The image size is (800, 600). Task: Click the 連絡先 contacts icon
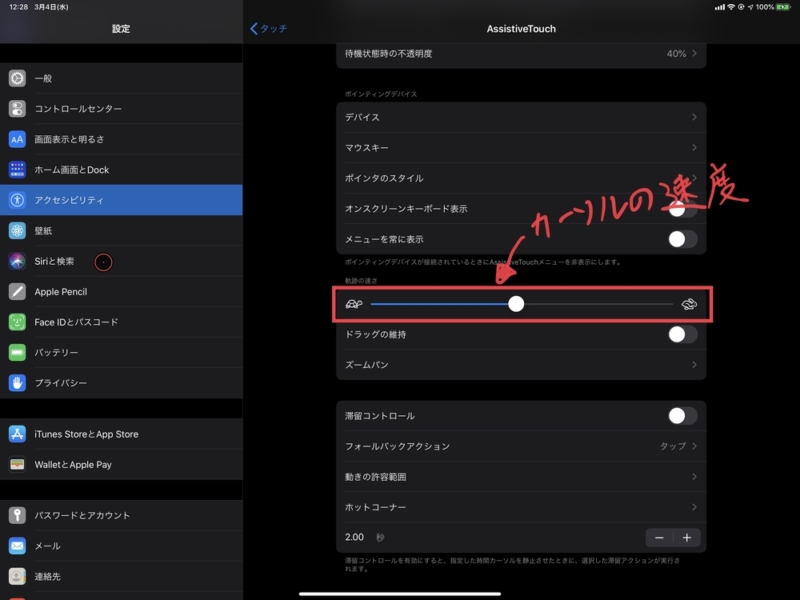click(x=17, y=577)
